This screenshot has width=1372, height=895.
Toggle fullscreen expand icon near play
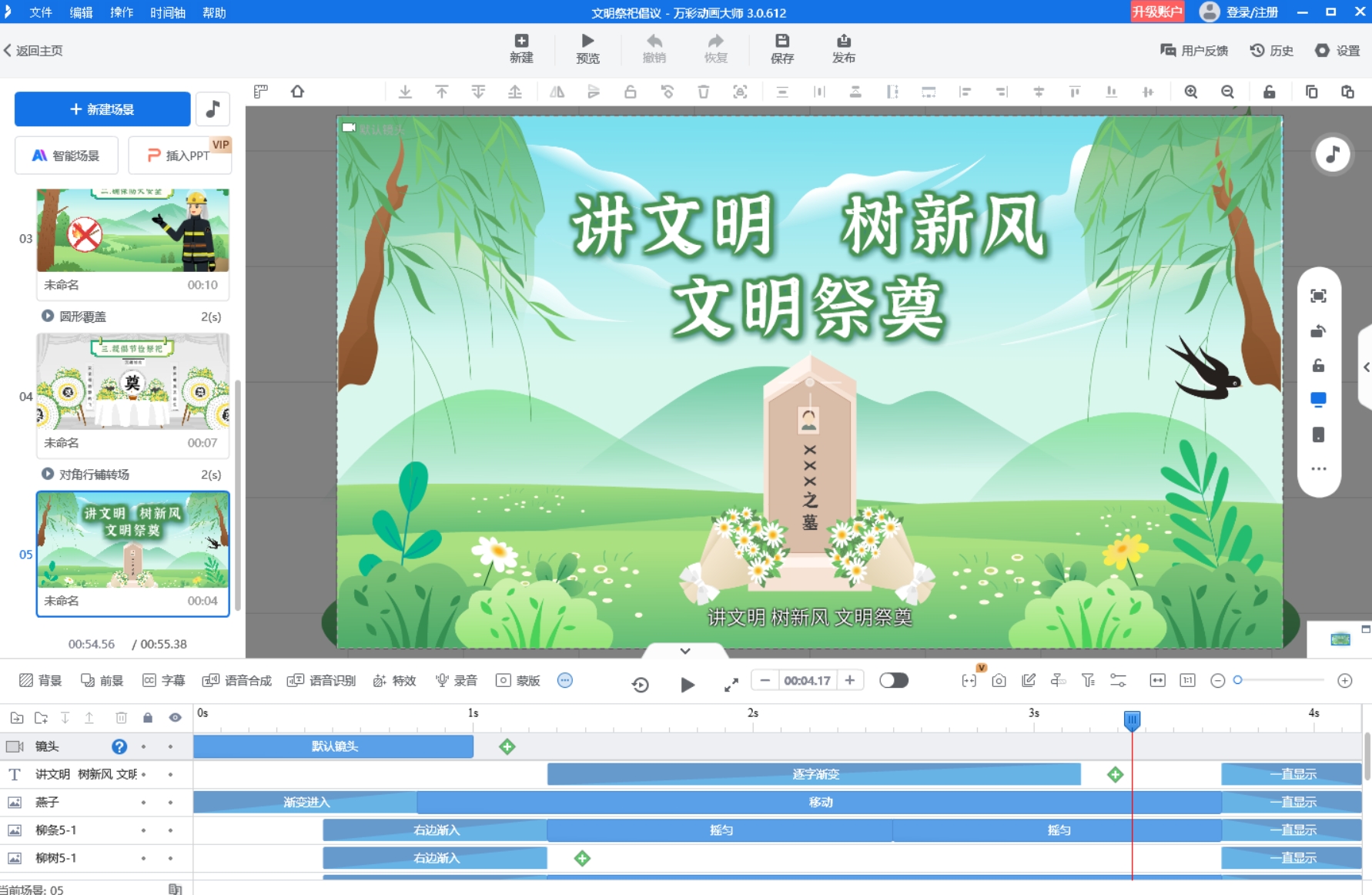coord(731,684)
